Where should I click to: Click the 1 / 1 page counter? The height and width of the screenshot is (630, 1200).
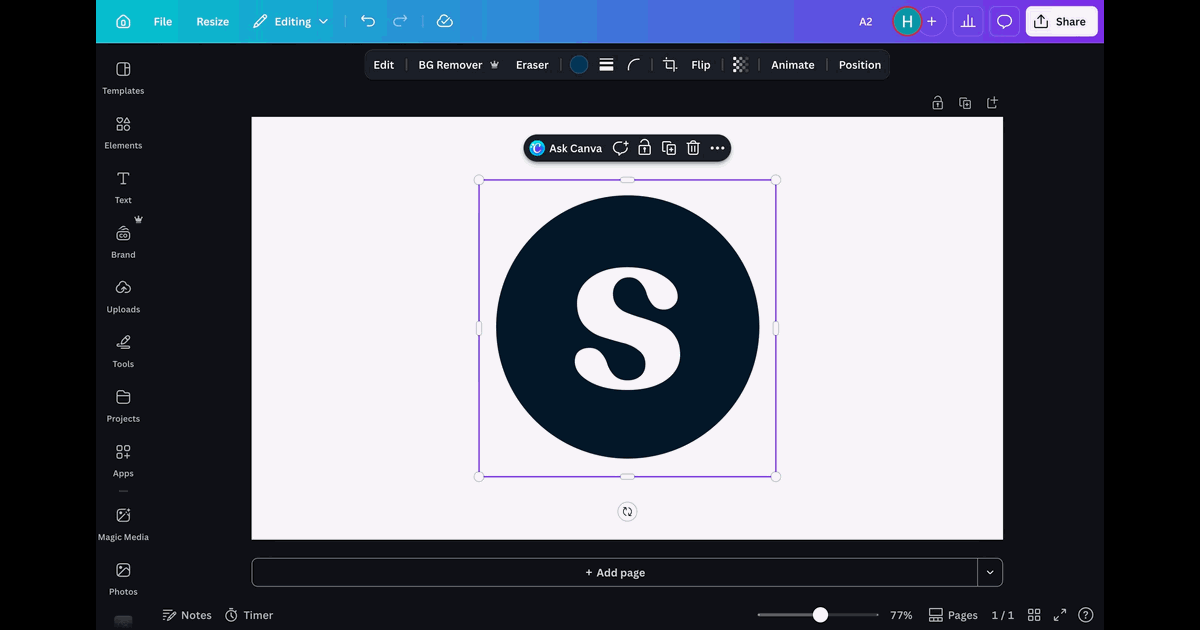(x=1002, y=615)
